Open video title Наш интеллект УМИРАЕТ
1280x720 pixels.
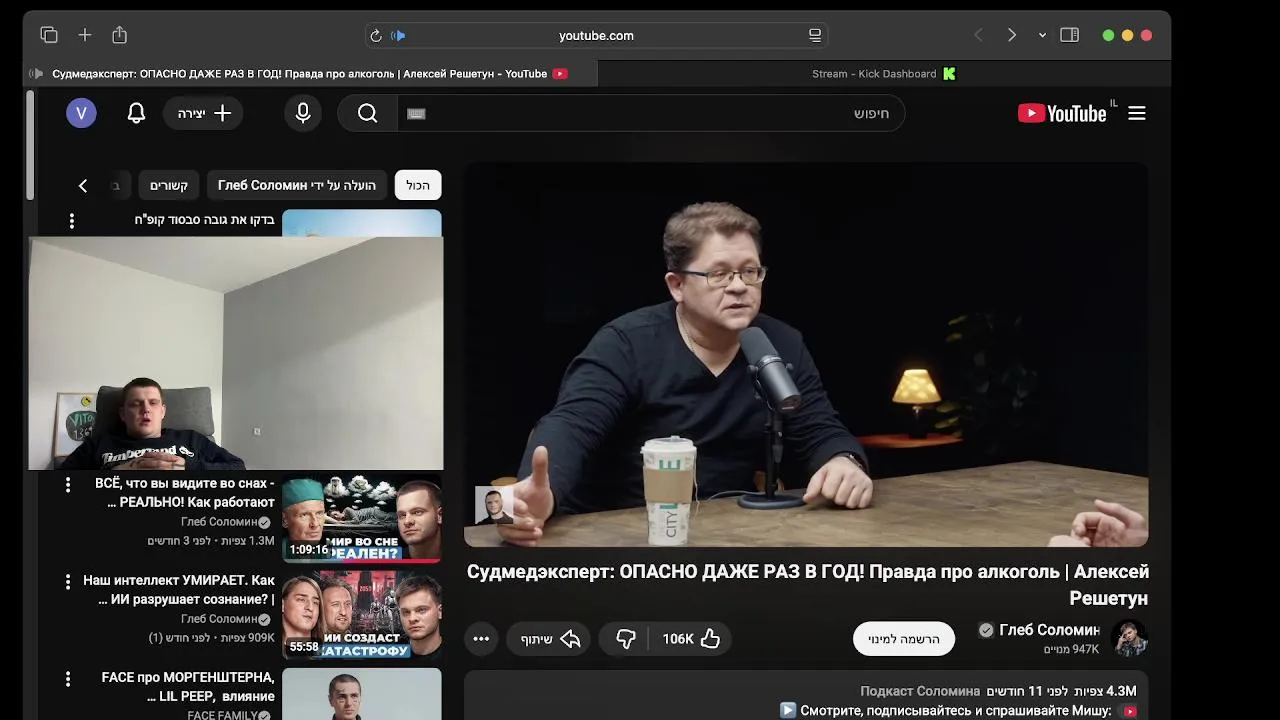pos(179,590)
